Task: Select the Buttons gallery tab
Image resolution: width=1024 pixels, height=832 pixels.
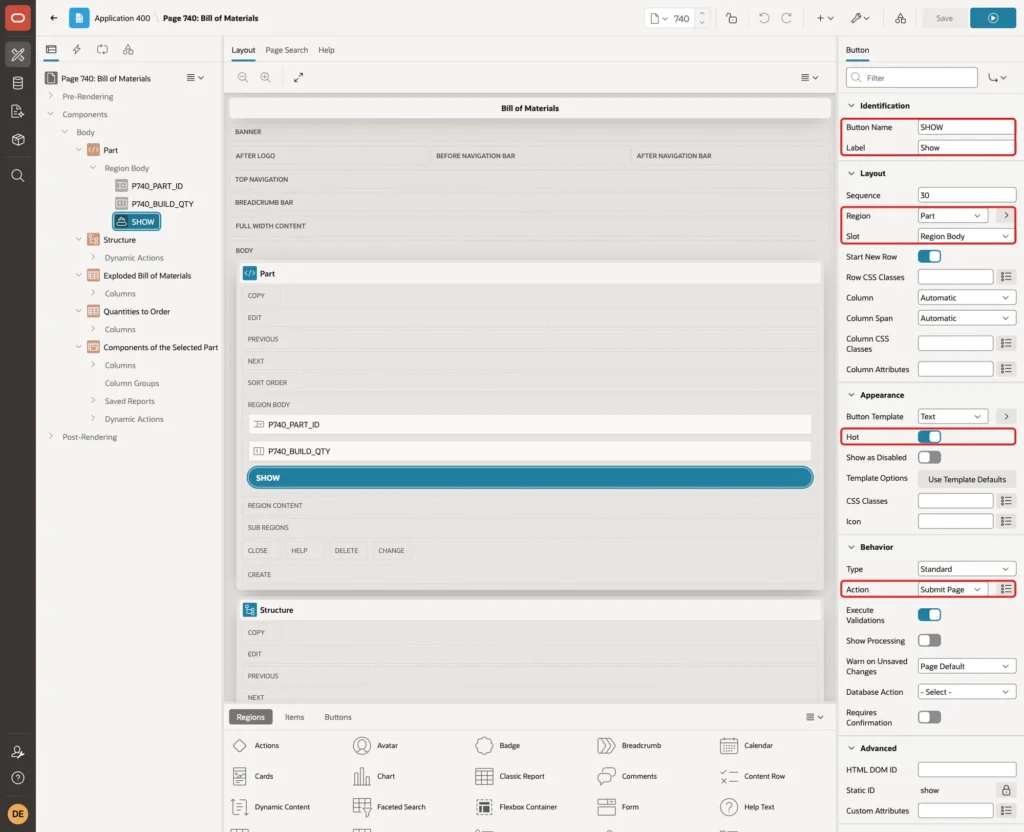Action: tap(338, 717)
